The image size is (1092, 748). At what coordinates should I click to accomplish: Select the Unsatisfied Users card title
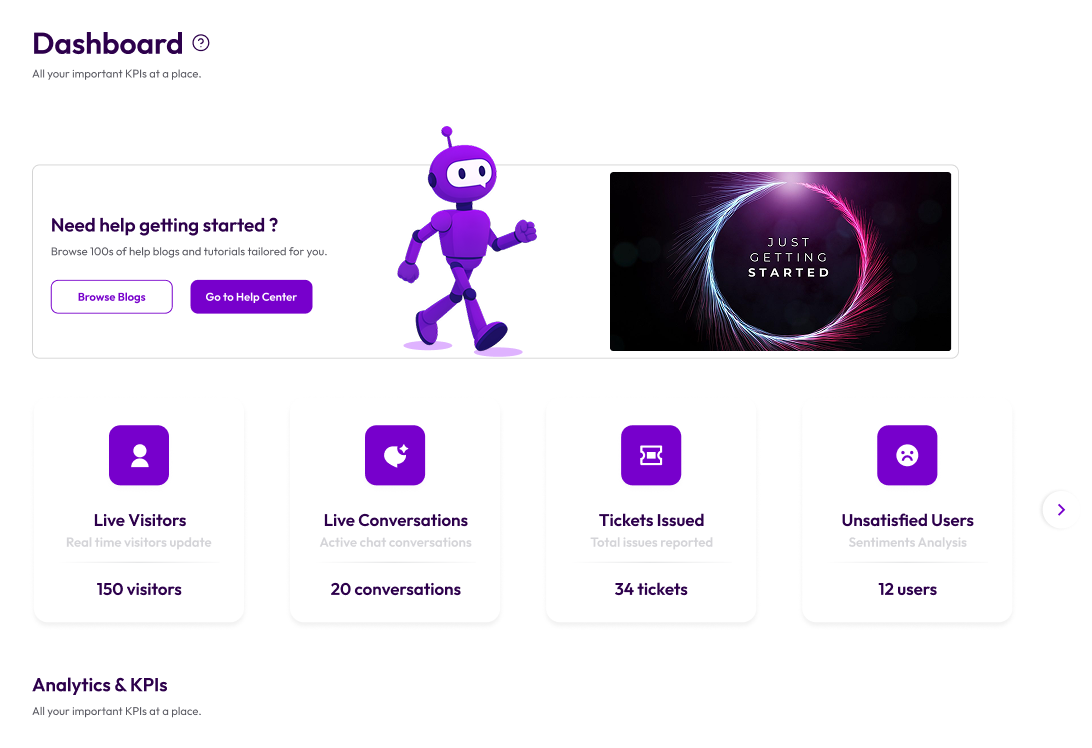(x=907, y=520)
